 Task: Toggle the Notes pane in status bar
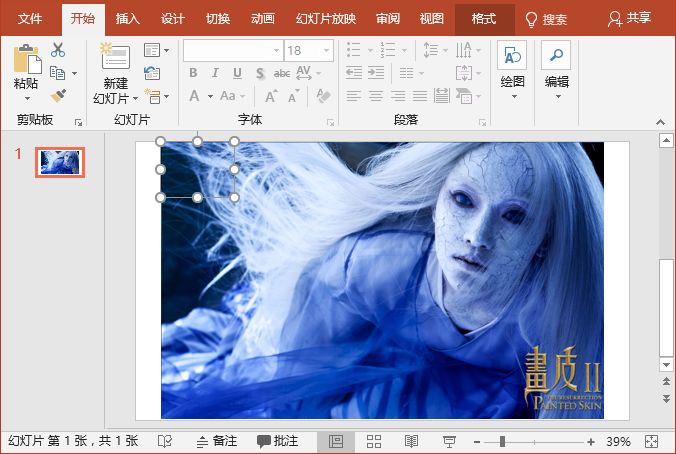click(x=217, y=441)
